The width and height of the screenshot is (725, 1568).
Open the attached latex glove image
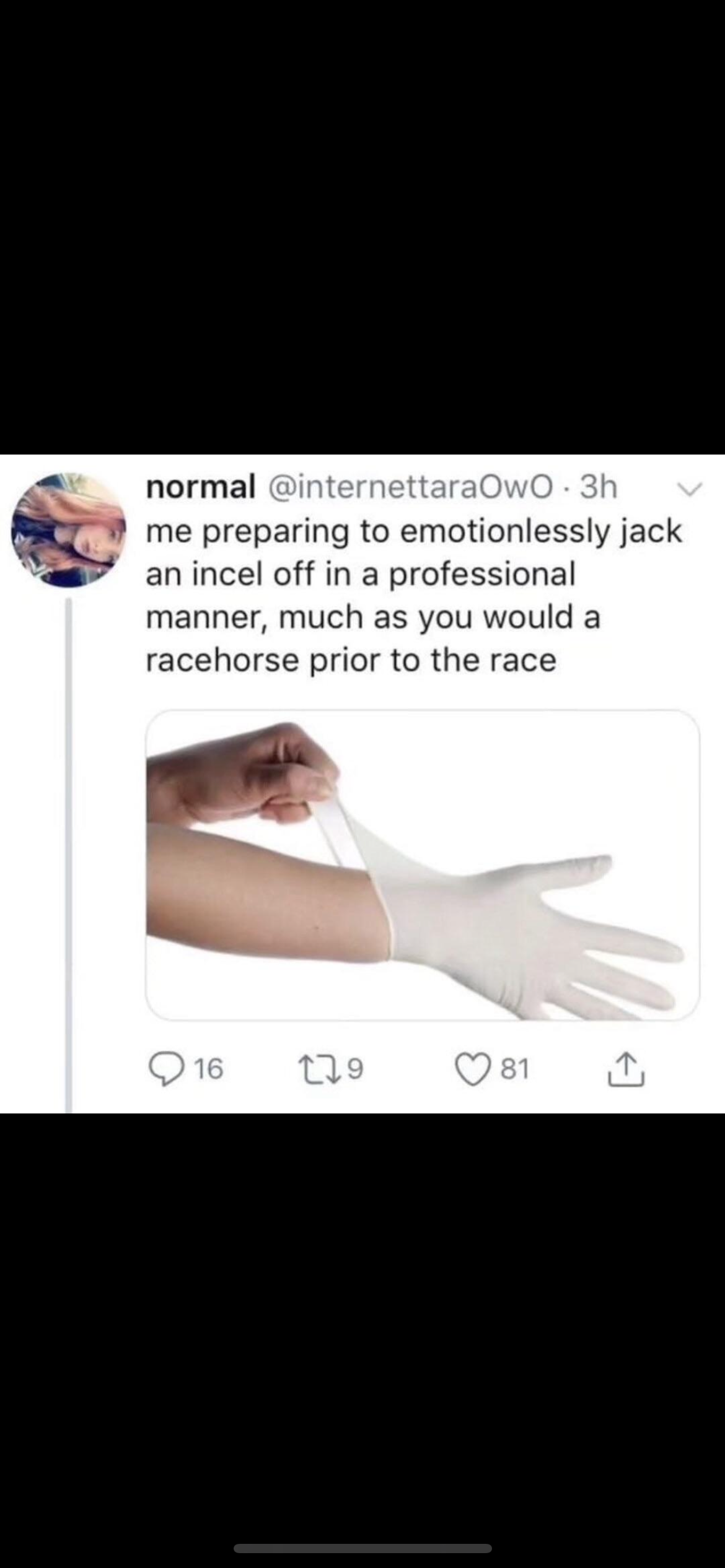(423, 864)
